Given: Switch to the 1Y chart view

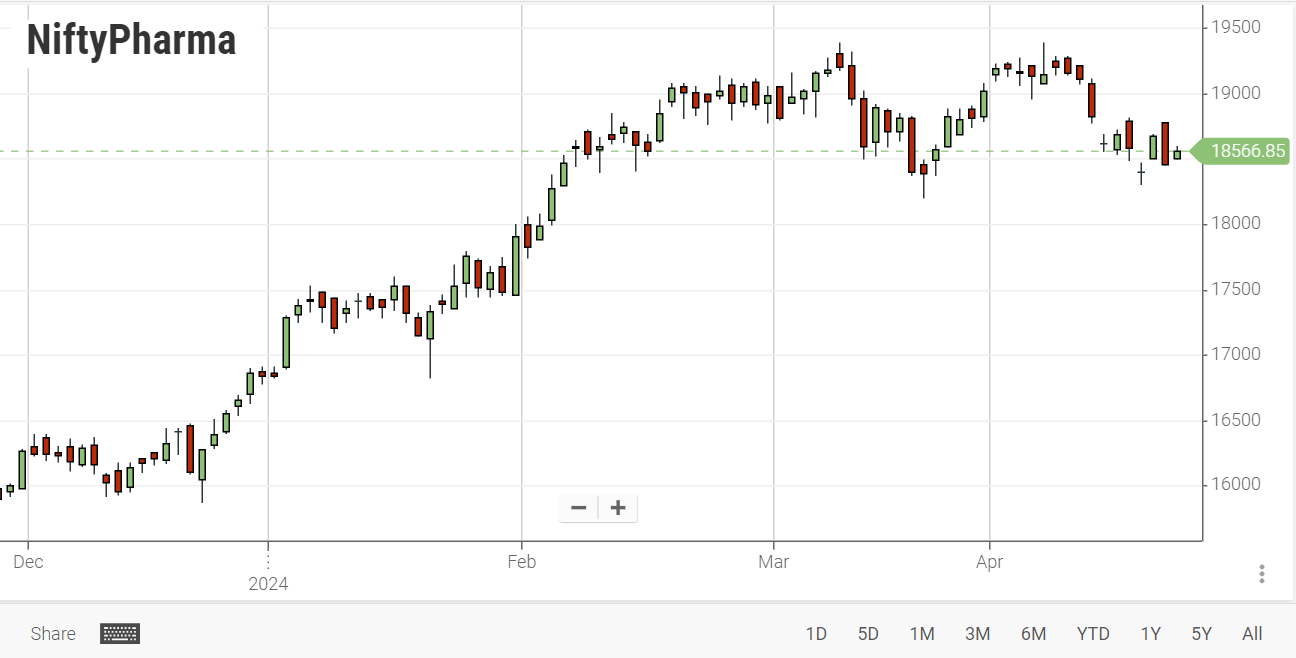Looking at the screenshot, I should (1150, 633).
